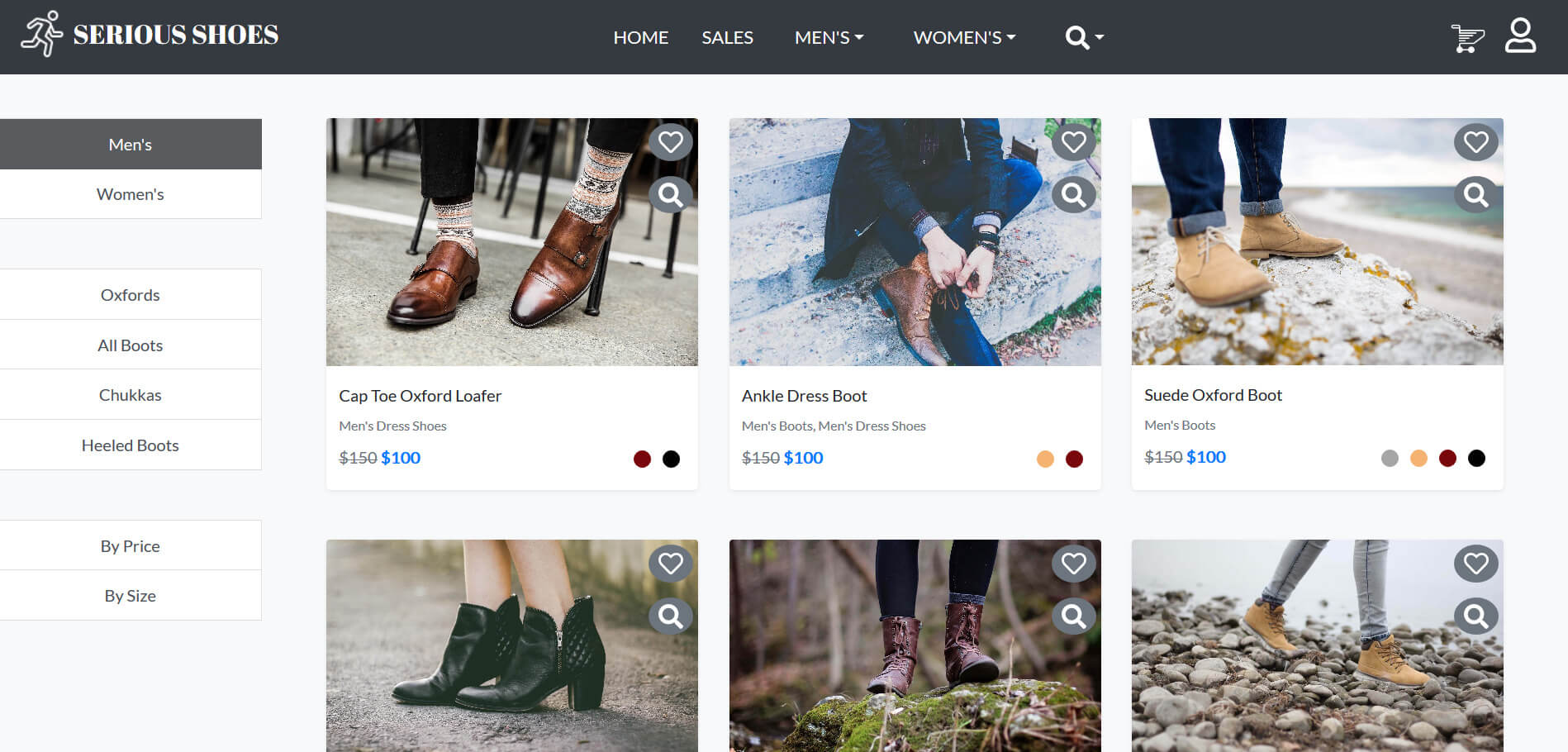Viewport: 1568px width, 752px height.
Task: Open the search magnifier in navbar
Action: pyautogui.click(x=1084, y=37)
